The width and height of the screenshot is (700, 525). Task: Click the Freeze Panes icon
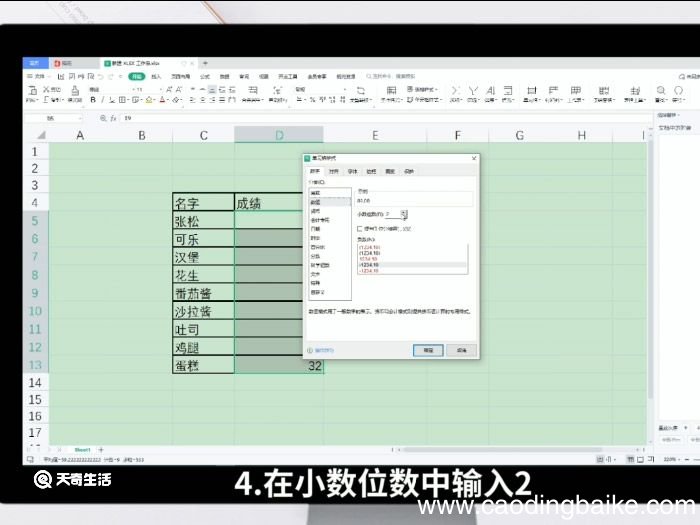[x=604, y=90]
